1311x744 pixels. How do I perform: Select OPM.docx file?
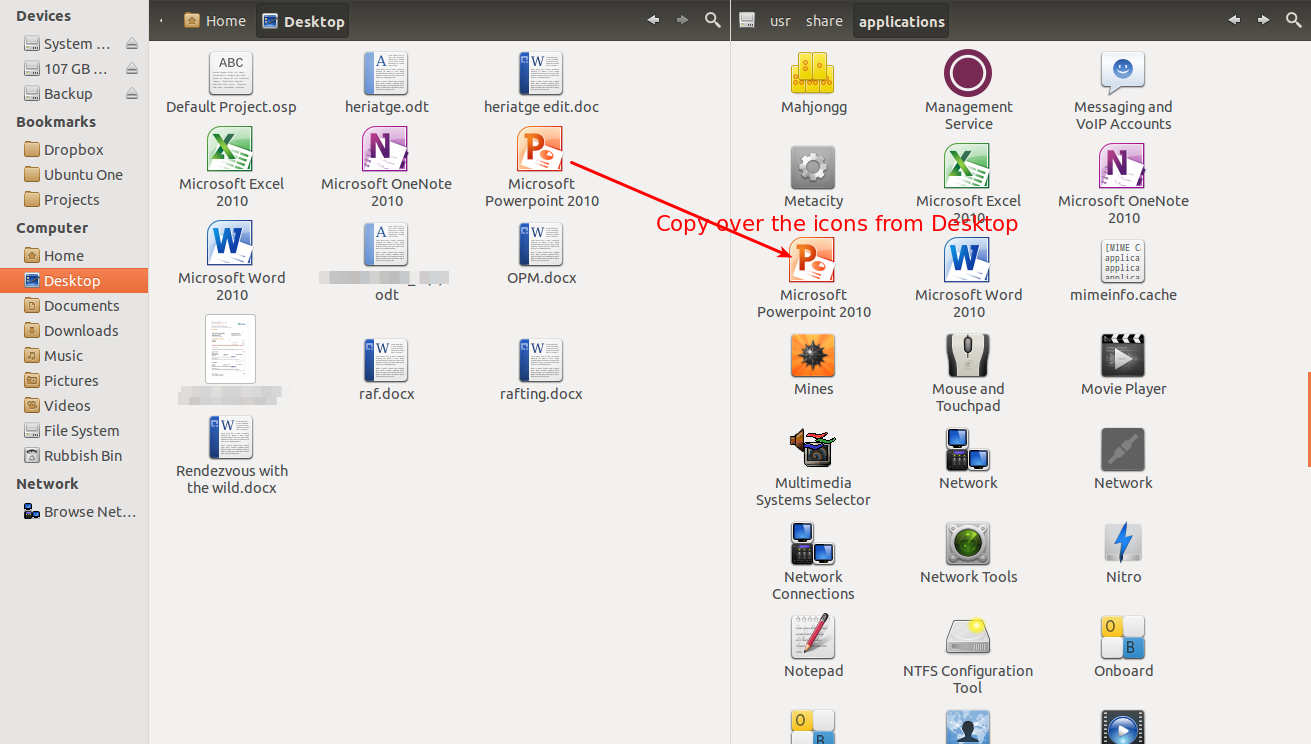pyautogui.click(x=541, y=244)
